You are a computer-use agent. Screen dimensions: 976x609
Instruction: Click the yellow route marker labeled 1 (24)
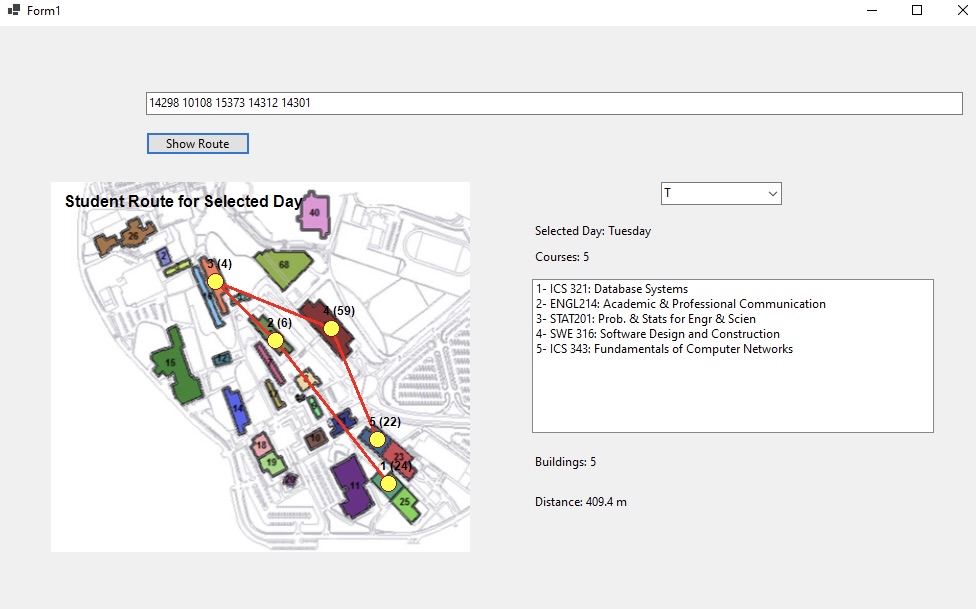pyautogui.click(x=388, y=483)
